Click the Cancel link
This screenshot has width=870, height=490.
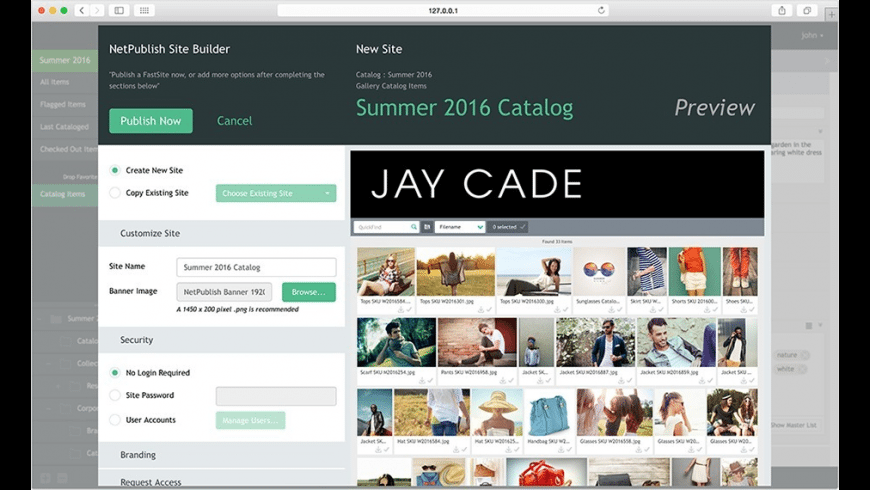pyautogui.click(x=234, y=121)
